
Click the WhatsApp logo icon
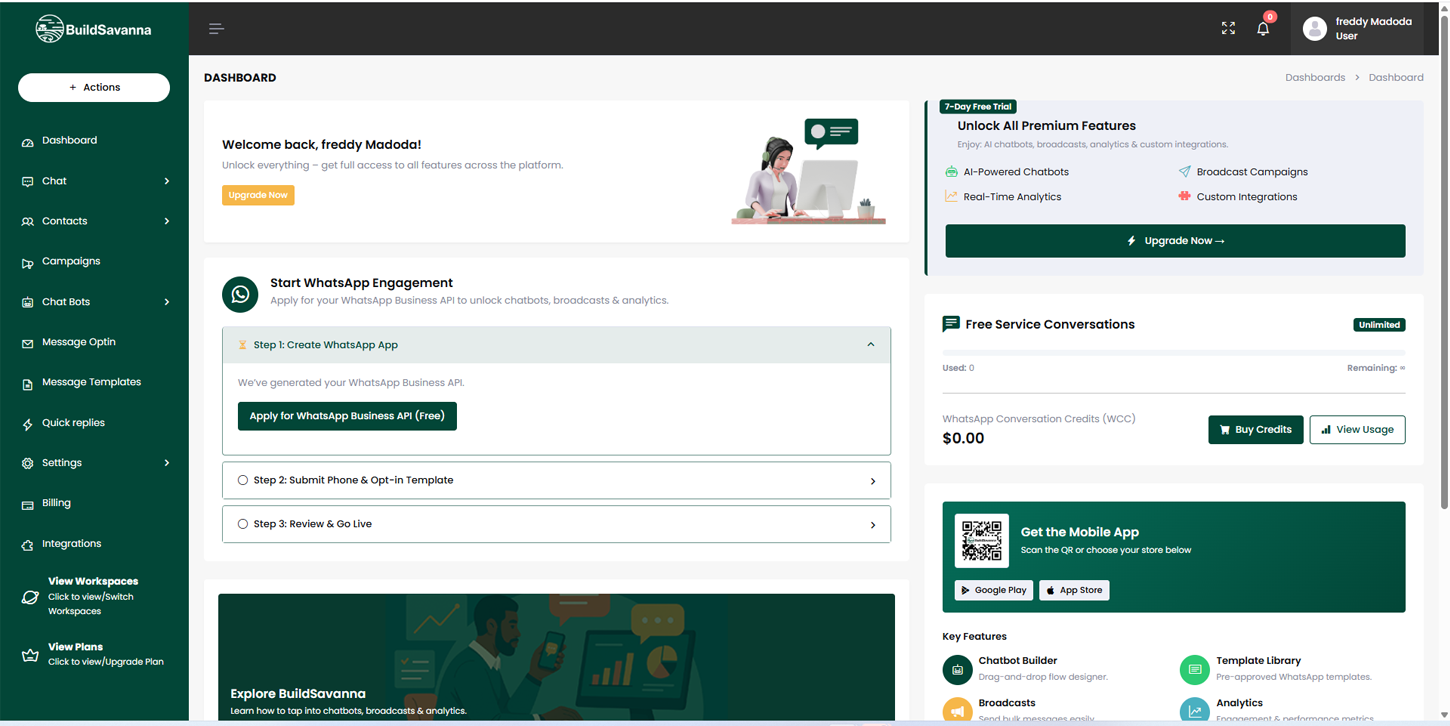point(240,294)
